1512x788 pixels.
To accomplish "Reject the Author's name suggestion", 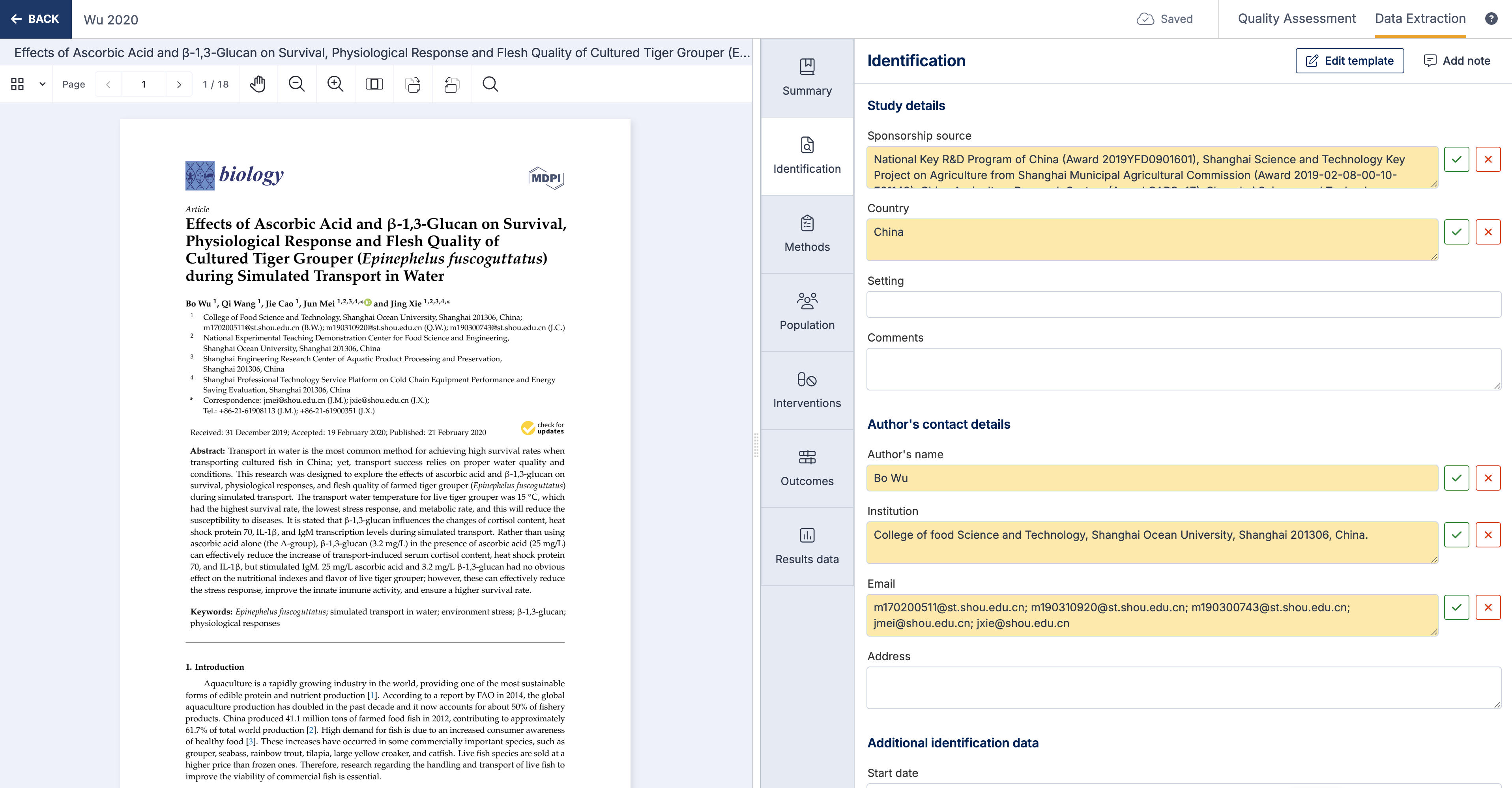I will click(1488, 478).
